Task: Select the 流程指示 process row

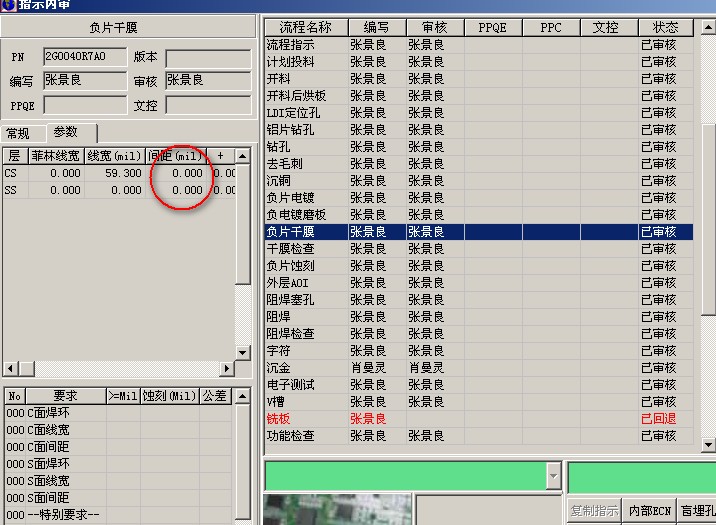Action: pos(479,45)
